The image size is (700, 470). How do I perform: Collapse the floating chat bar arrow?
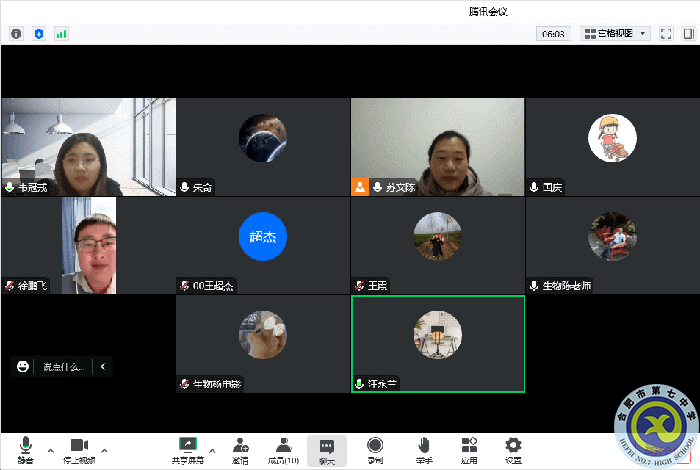tap(102, 367)
